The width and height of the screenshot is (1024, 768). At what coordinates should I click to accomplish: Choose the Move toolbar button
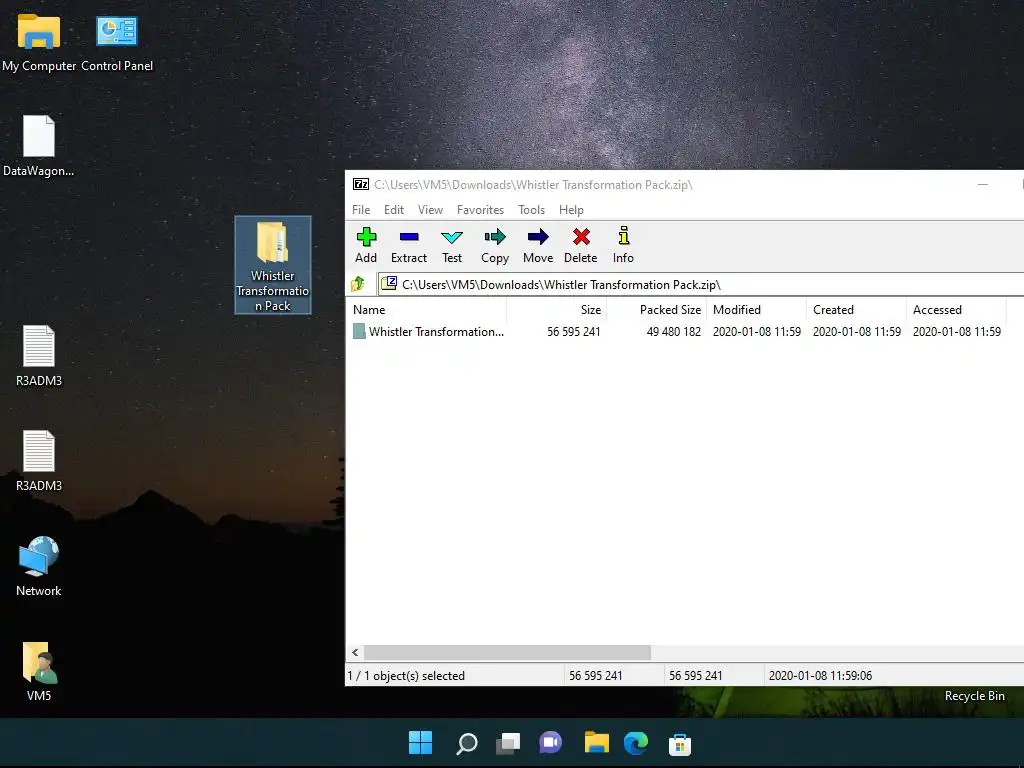point(538,246)
